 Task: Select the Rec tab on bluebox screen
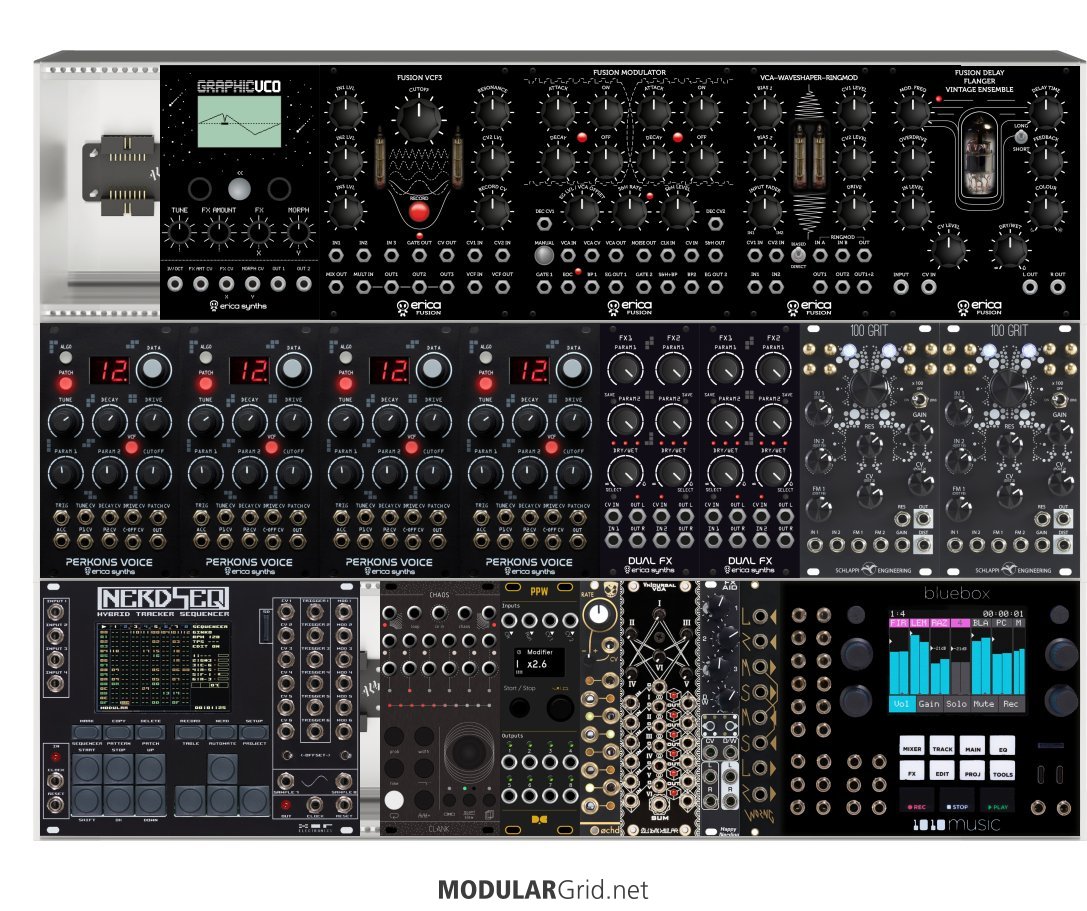pos(1011,704)
